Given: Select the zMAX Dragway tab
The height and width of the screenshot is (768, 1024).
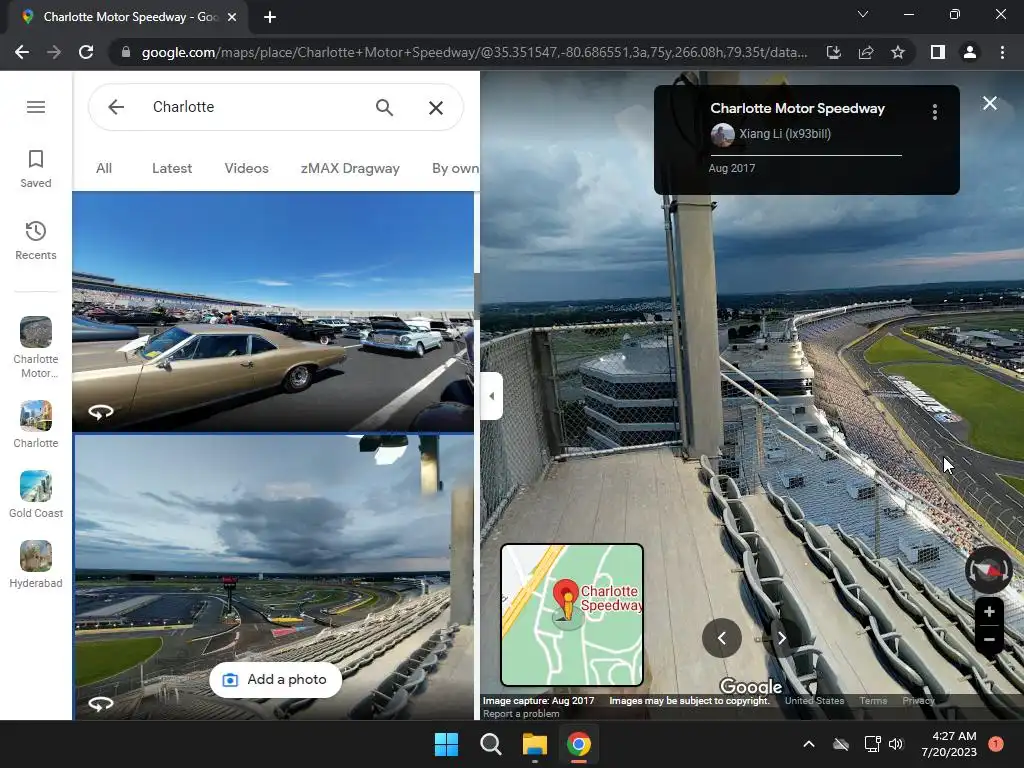Looking at the screenshot, I should [350, 168].
